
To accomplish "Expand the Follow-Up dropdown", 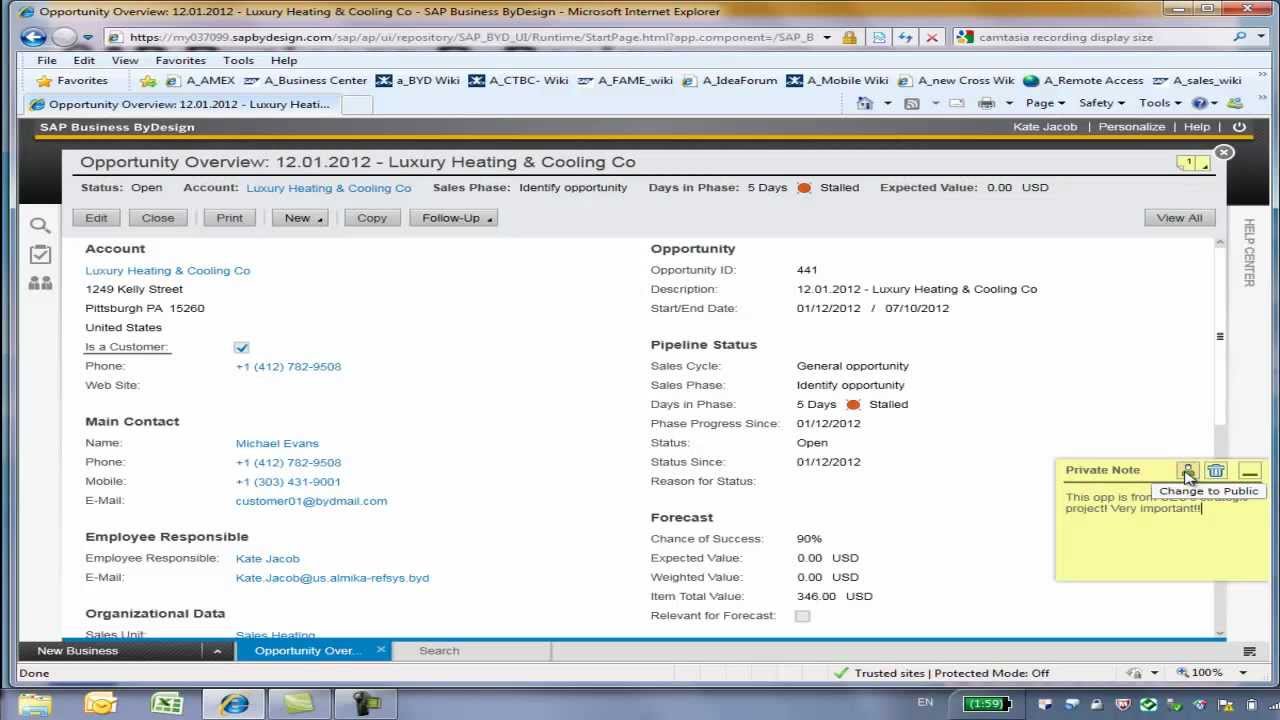I will (490, 219).
